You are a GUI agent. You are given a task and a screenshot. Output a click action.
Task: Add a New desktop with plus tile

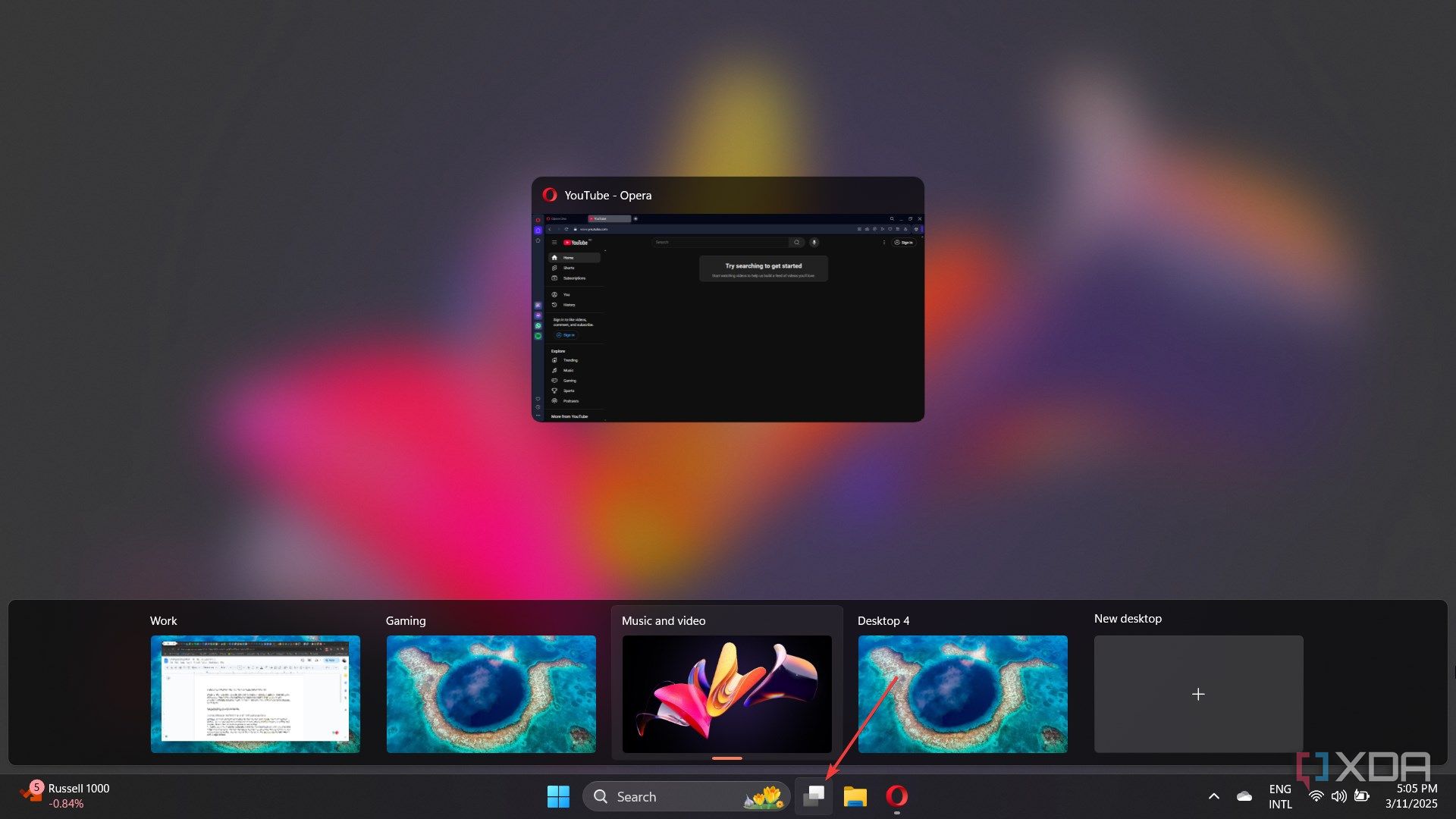(x=1198, y=694)
